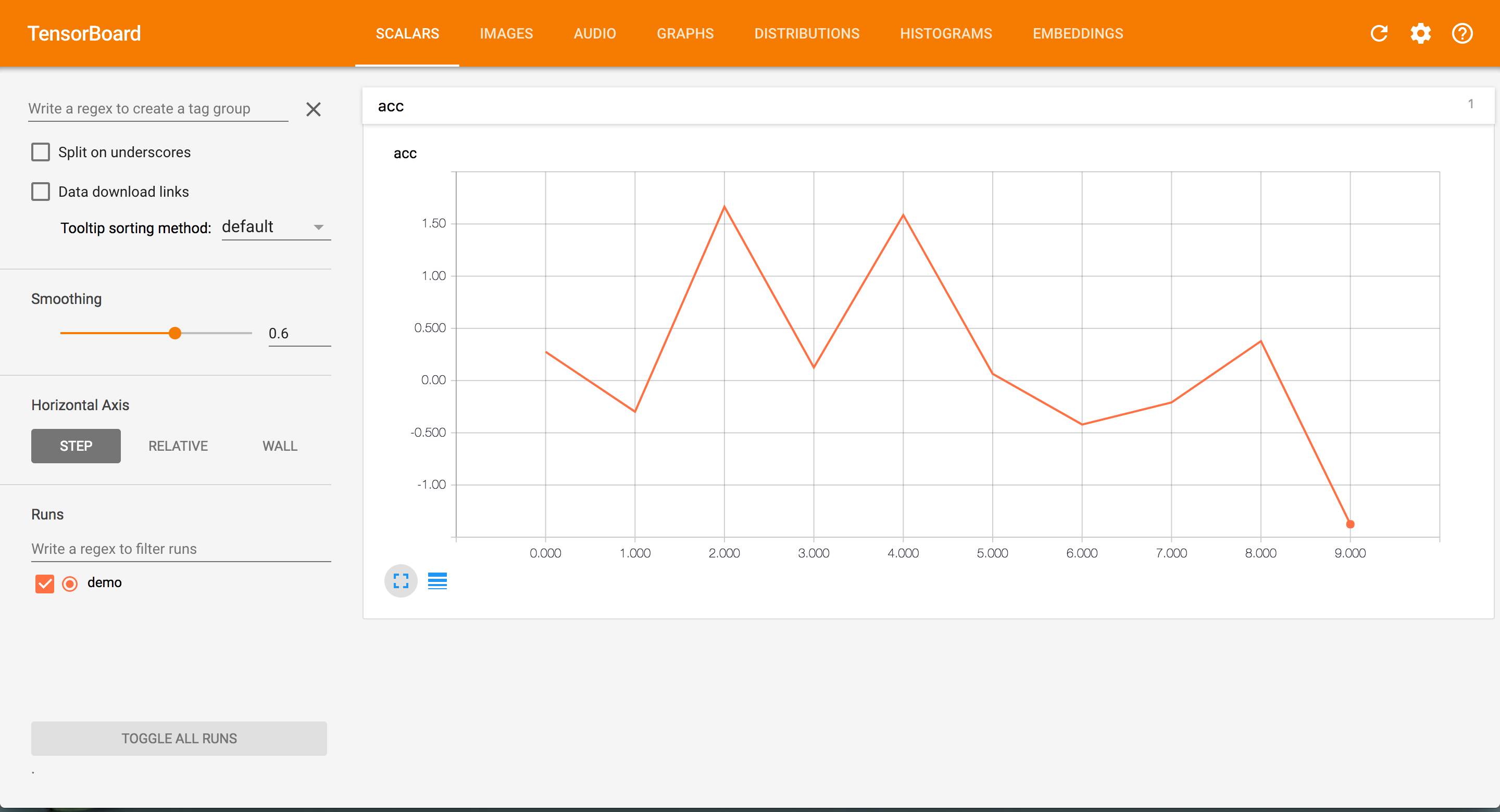Image resolution: width=1500 pixels, height=812 pixels.
Task: Click the filter runs regex field
Action: 181,548
